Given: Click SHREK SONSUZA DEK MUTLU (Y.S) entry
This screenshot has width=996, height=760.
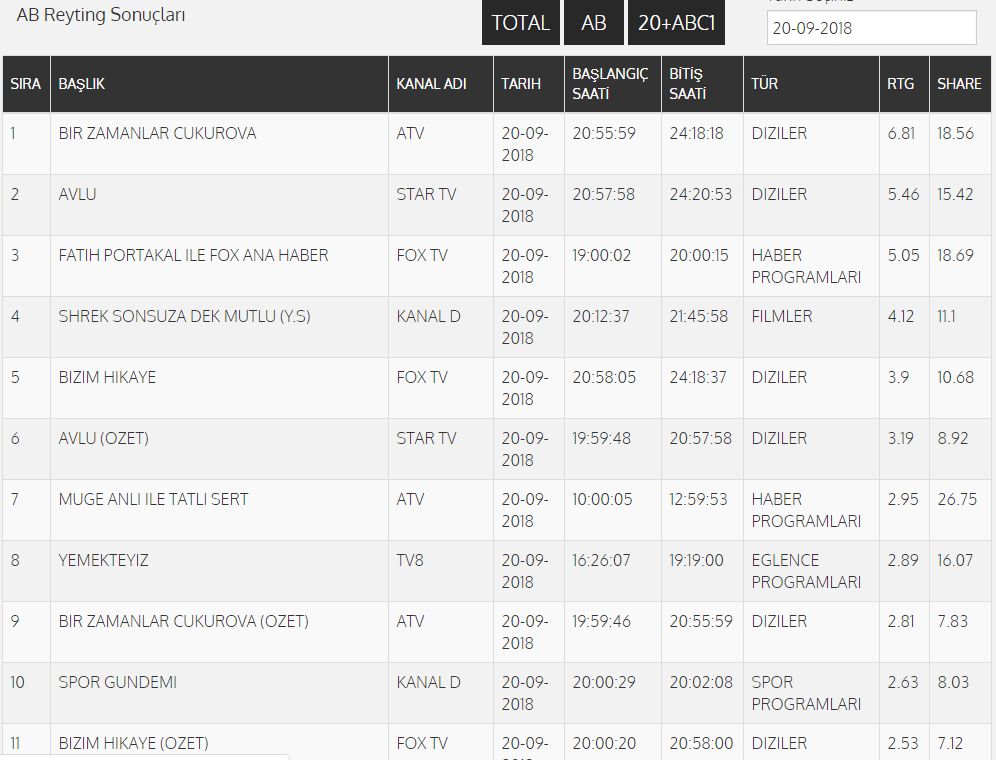Looking at the screenshot, I should point(184,316).
